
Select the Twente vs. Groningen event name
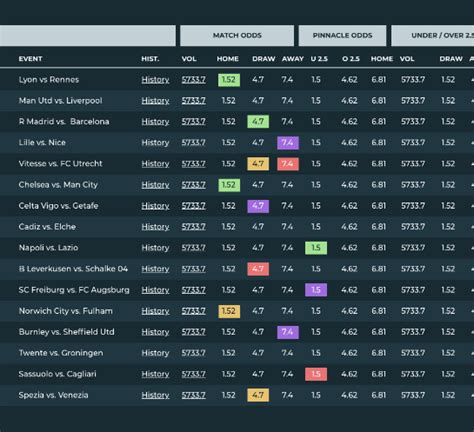pyautogui.click(x=61, y=353)
